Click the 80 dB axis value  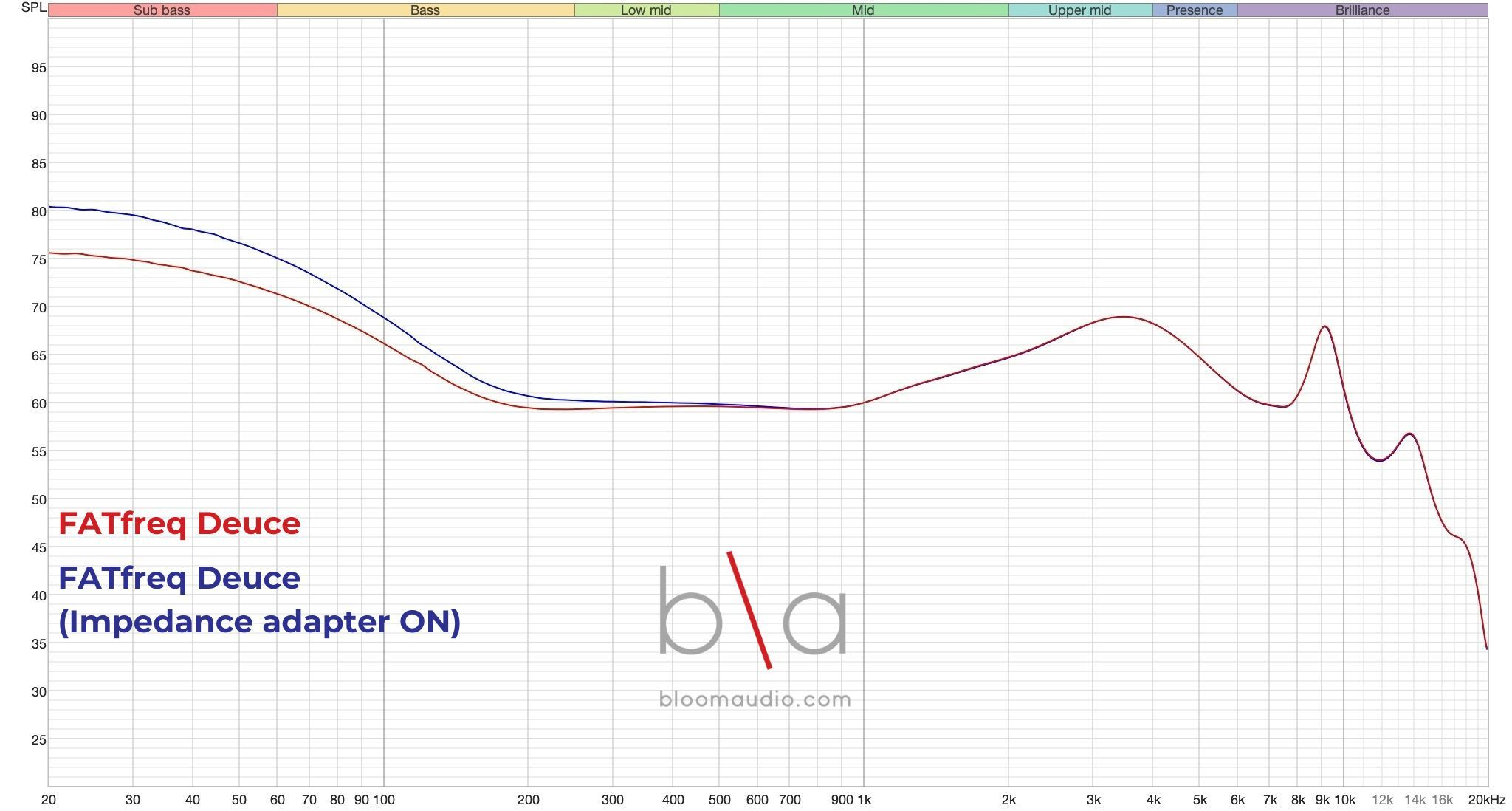click(38, 212)
